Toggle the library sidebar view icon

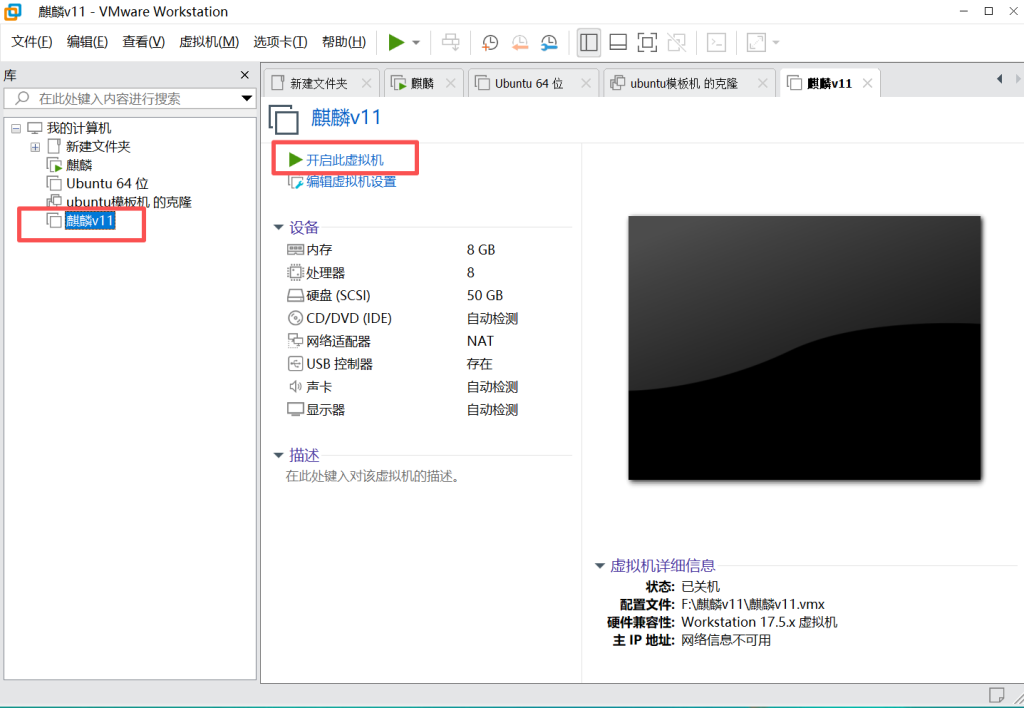[589, 42]
